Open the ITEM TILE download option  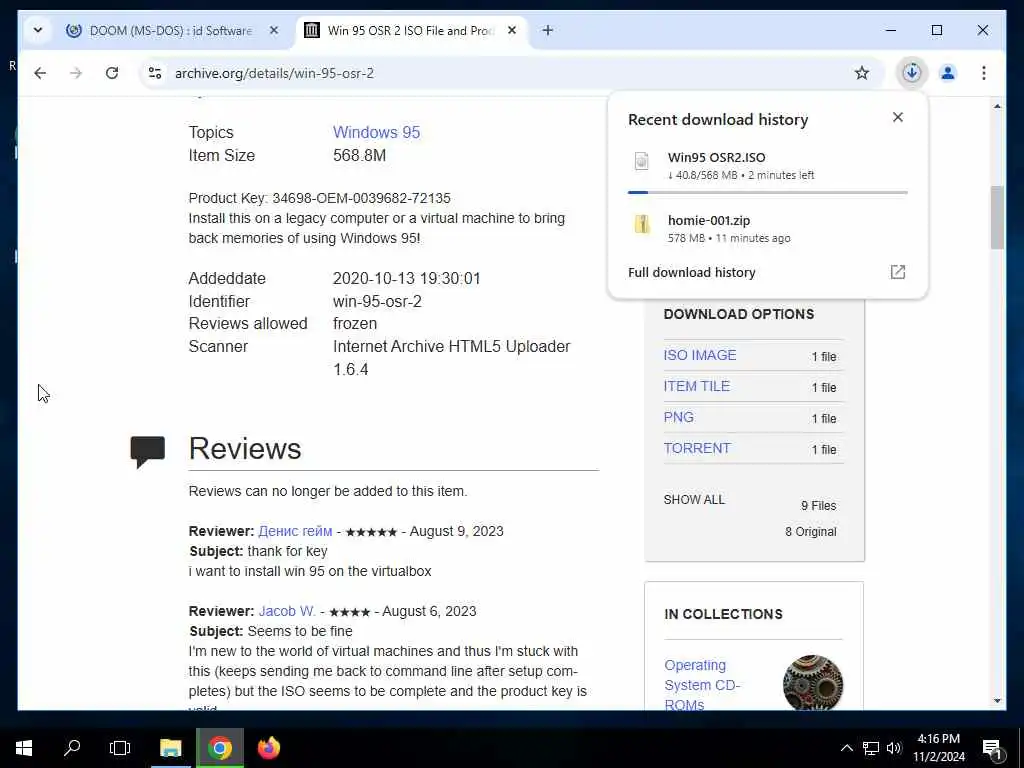[x=697, y=386]
